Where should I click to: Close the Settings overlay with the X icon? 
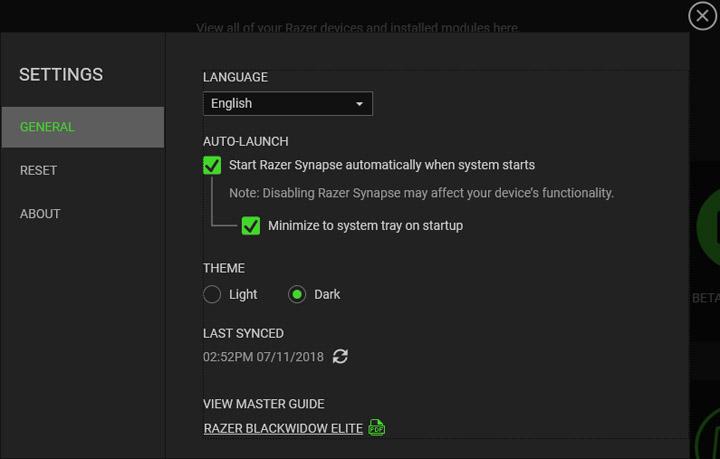pos(703,16)
